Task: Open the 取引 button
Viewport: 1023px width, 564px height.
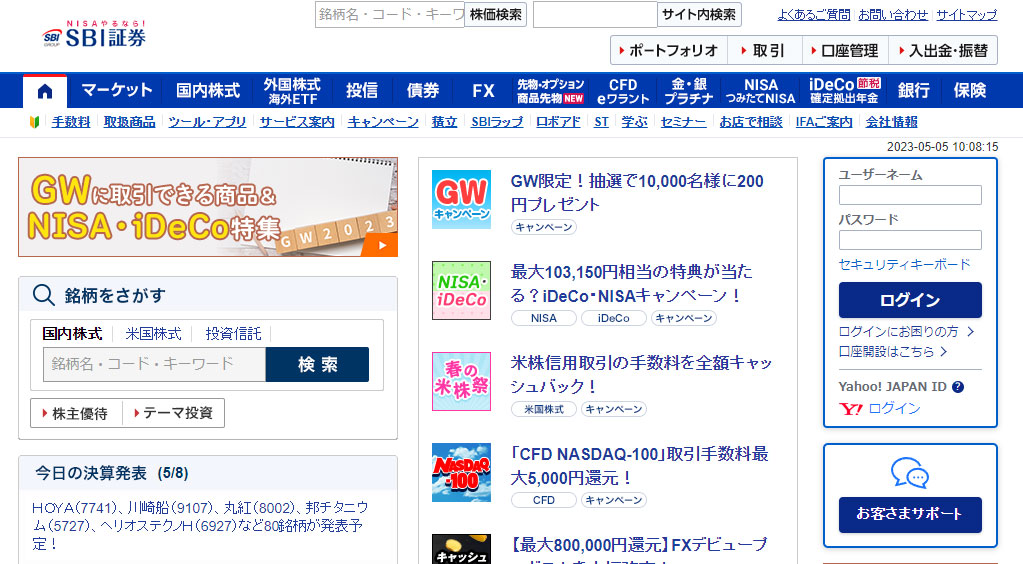Action: point(763,50)
